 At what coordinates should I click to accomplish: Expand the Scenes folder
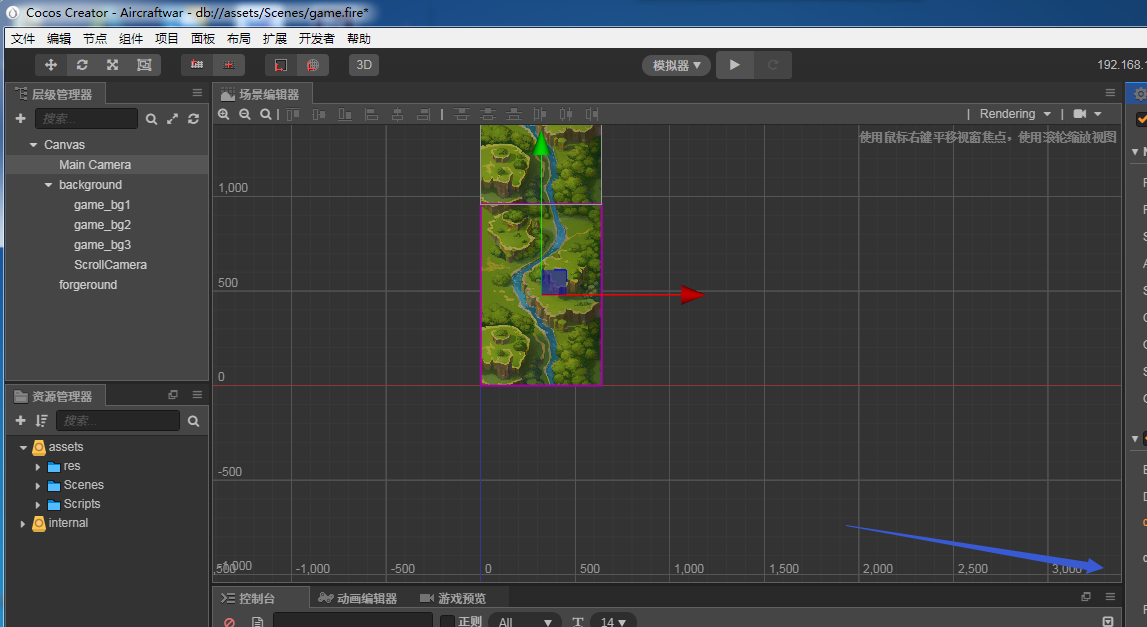(38, 485)
